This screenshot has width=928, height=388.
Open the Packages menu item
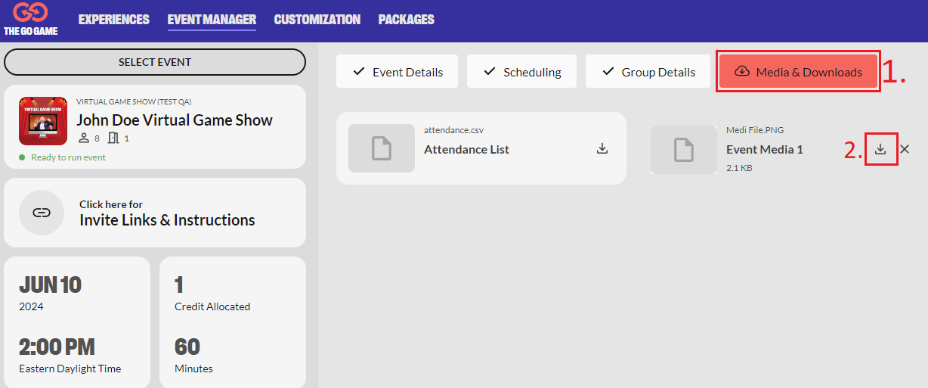[407, 20]
